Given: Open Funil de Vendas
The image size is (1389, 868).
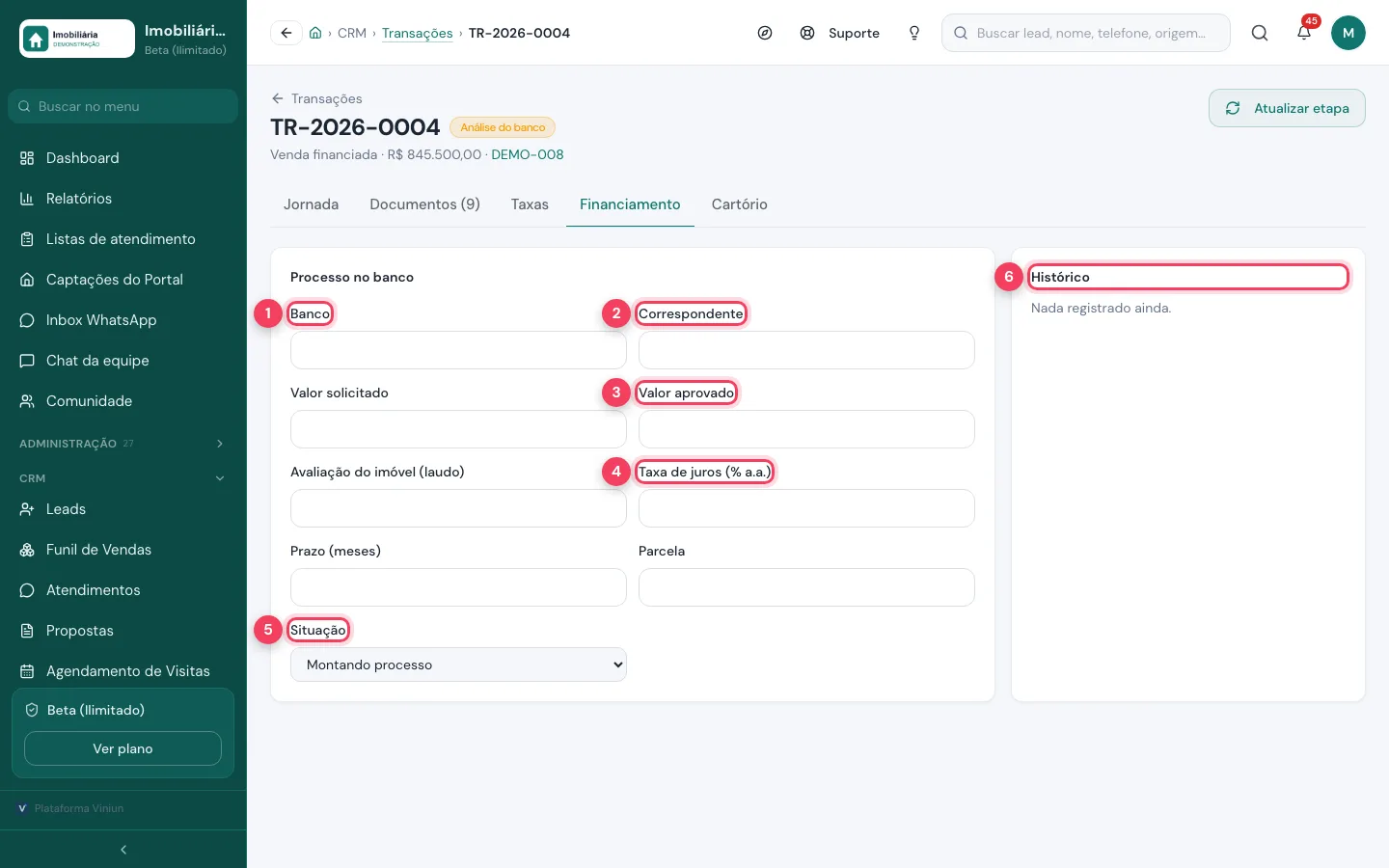Looking at the screenshot, I should click(123, 550).
